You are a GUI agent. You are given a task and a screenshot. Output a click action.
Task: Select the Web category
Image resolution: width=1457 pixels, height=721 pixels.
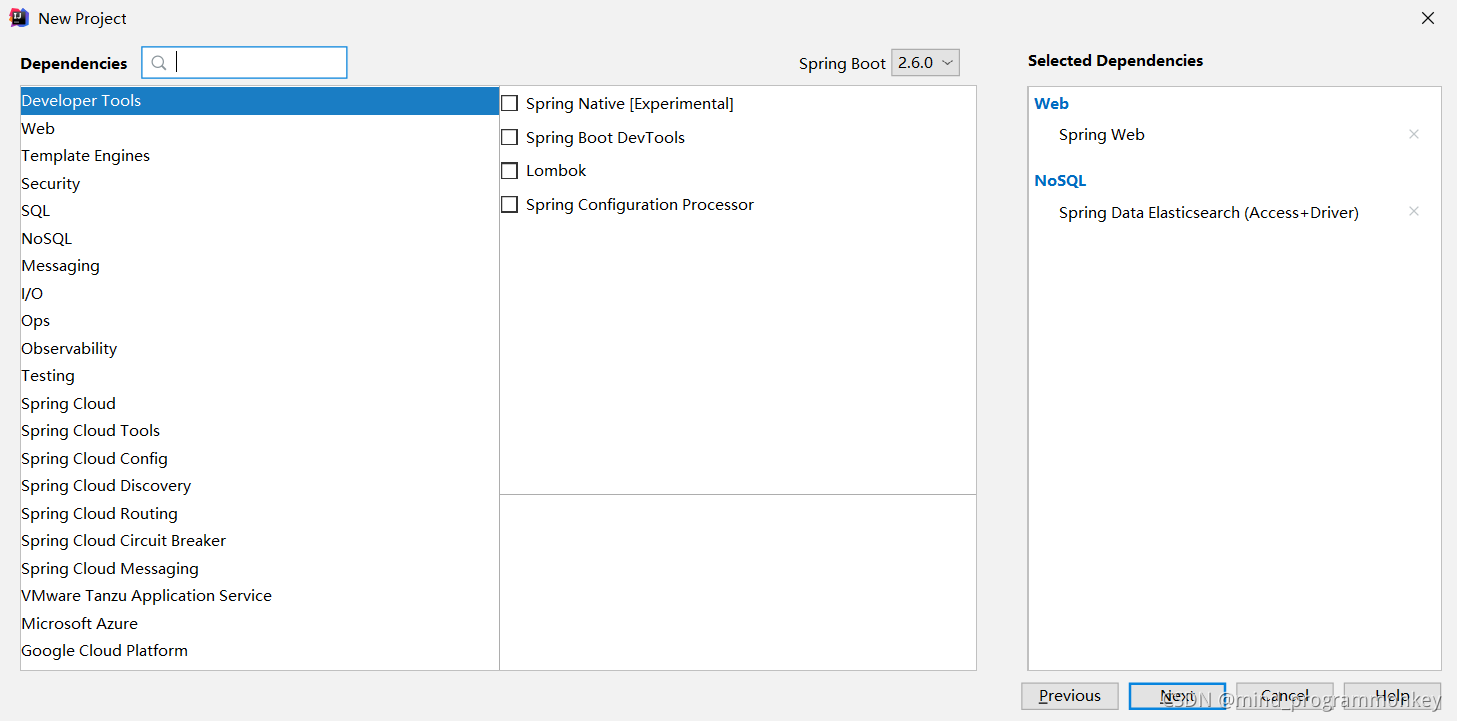pos(260,128)
